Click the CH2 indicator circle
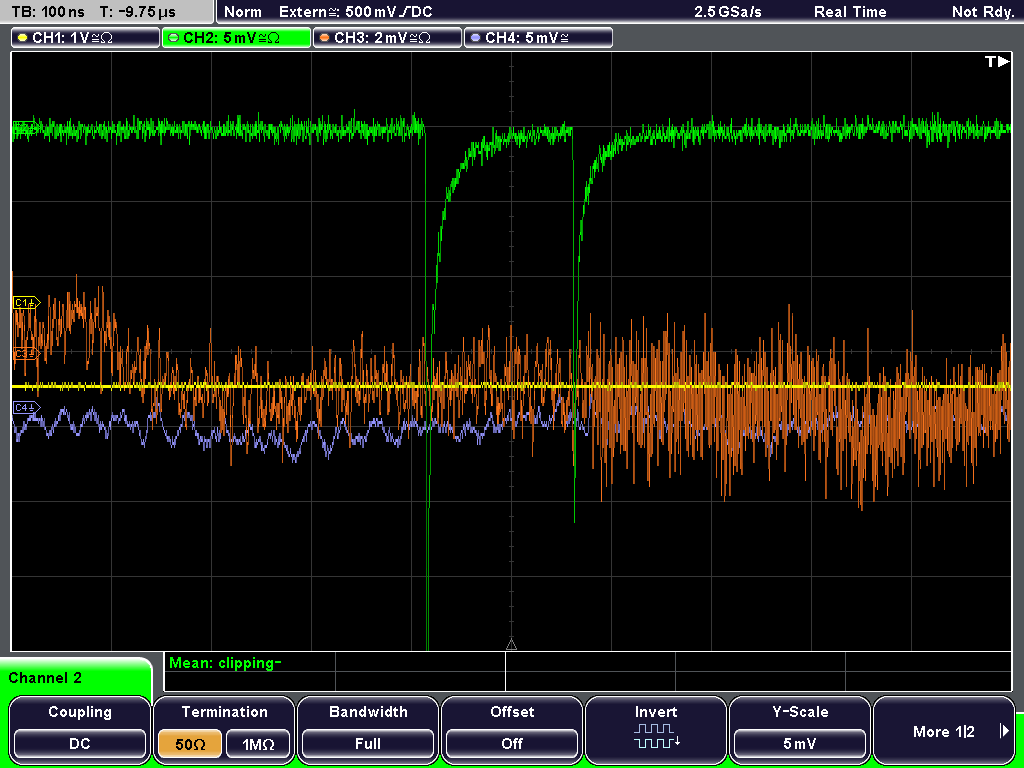The width and height of the screenshot is (1024, 768). pos(174,38)
